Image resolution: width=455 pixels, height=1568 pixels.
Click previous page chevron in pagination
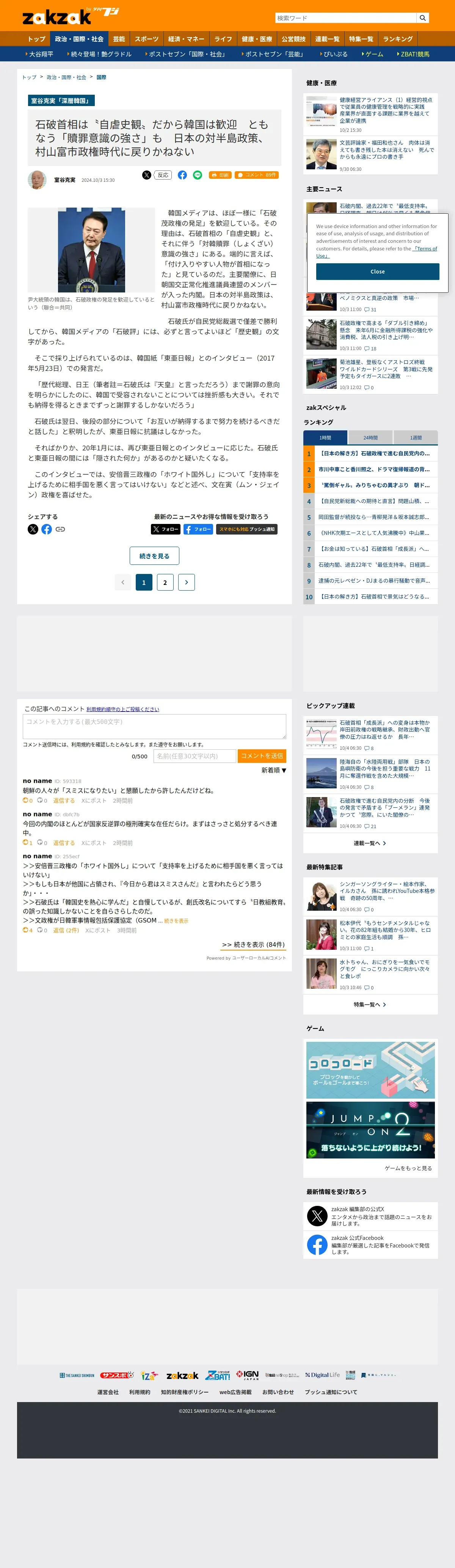(122, 582)
